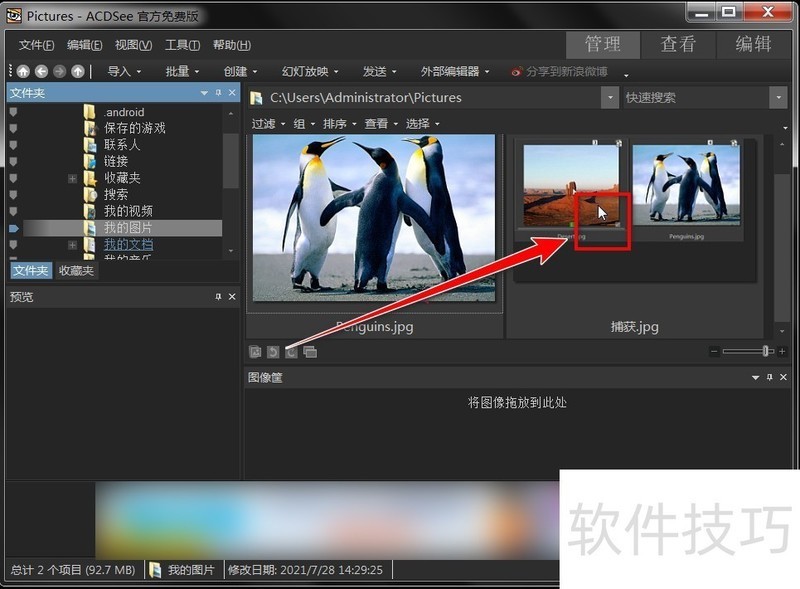
Task: Click the 分享到新浪微博 share icon
Action: pos(518,71)
